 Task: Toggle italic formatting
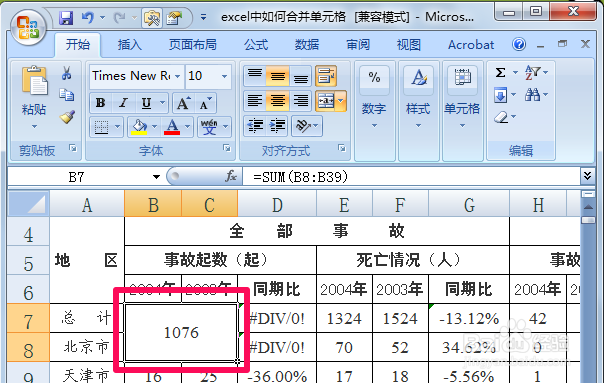pyautogui.click(x=123, y=103)
